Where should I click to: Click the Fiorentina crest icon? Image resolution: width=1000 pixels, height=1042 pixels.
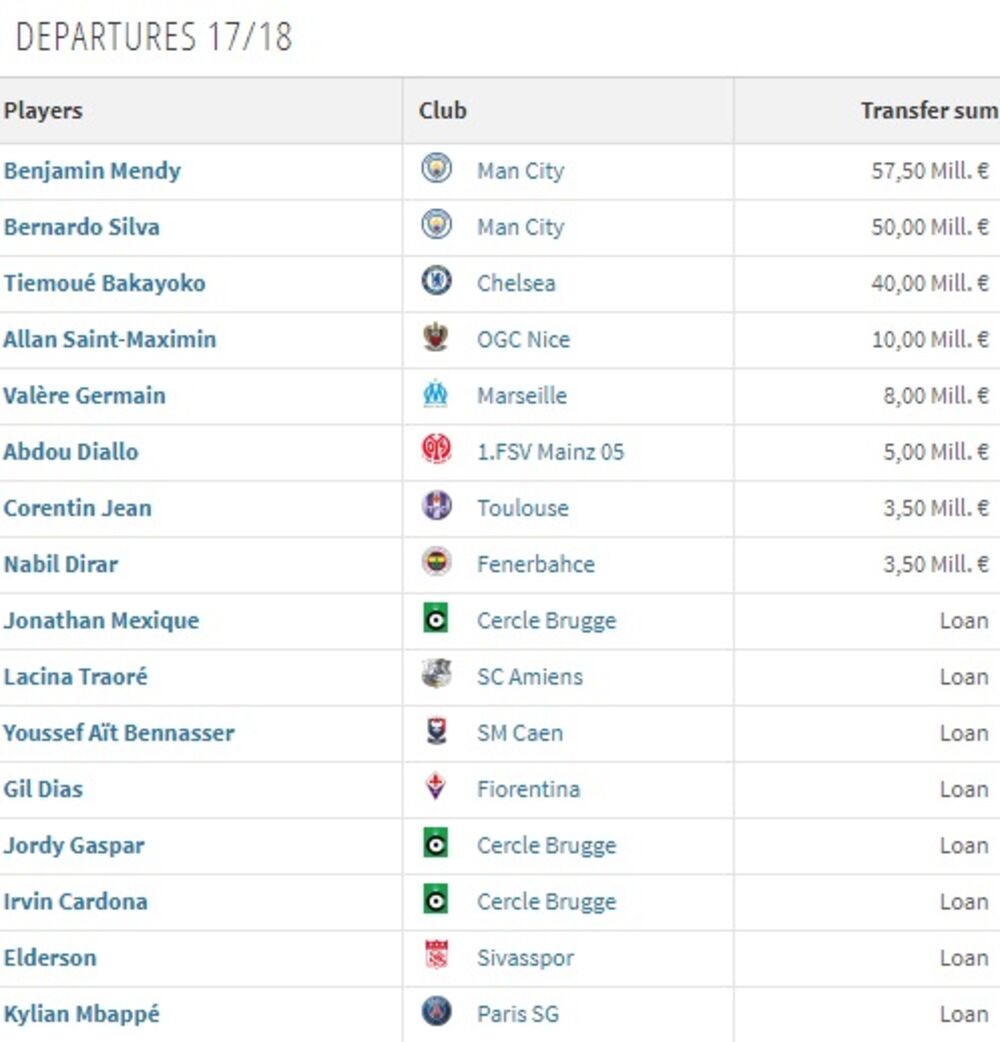click(x=436, y=787)
